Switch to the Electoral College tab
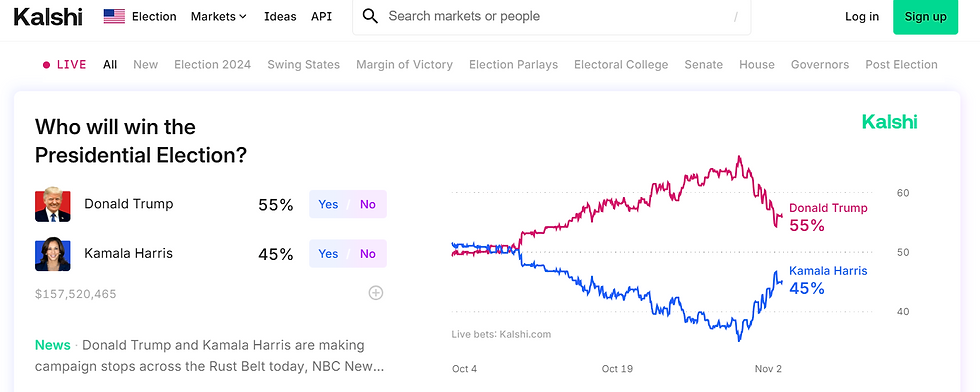 point(621,64)
